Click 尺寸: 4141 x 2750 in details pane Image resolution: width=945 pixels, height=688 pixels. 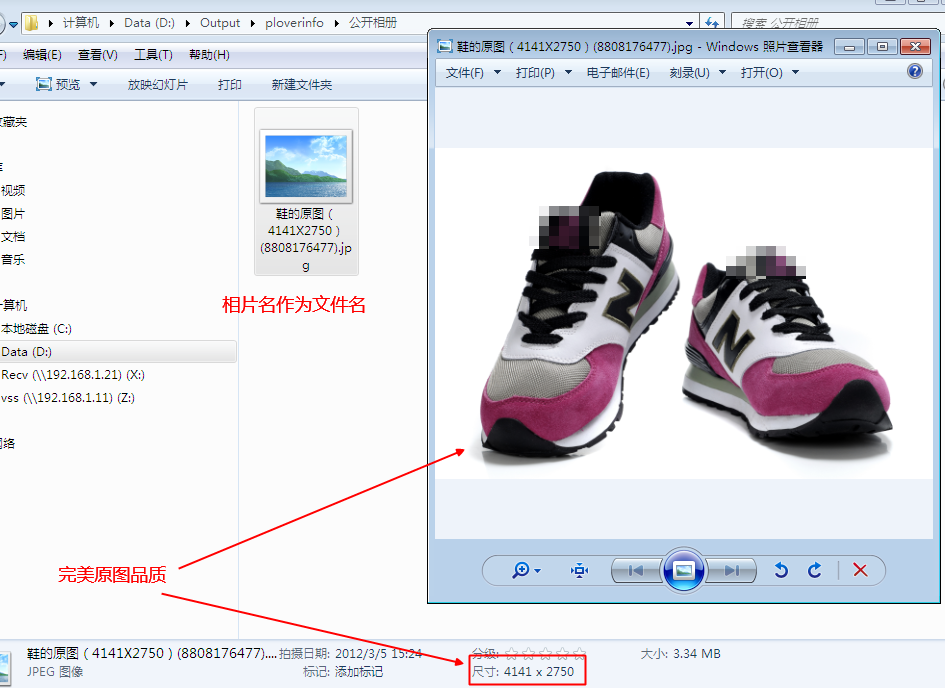click(523, 672)
